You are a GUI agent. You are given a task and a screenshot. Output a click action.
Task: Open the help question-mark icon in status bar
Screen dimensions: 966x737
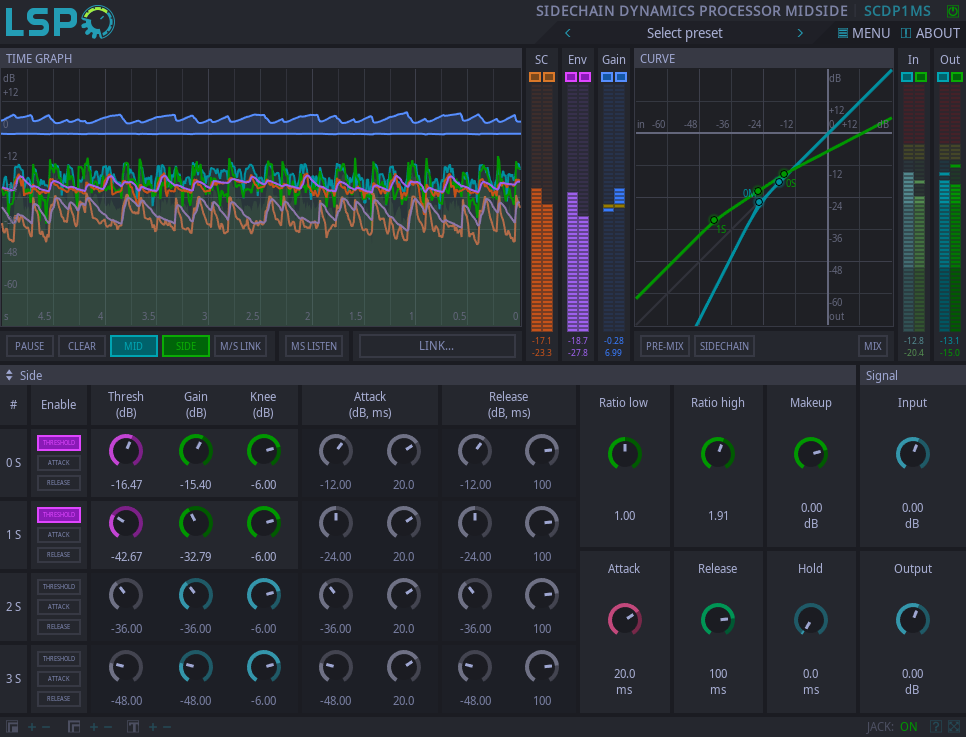coord(936,727)
